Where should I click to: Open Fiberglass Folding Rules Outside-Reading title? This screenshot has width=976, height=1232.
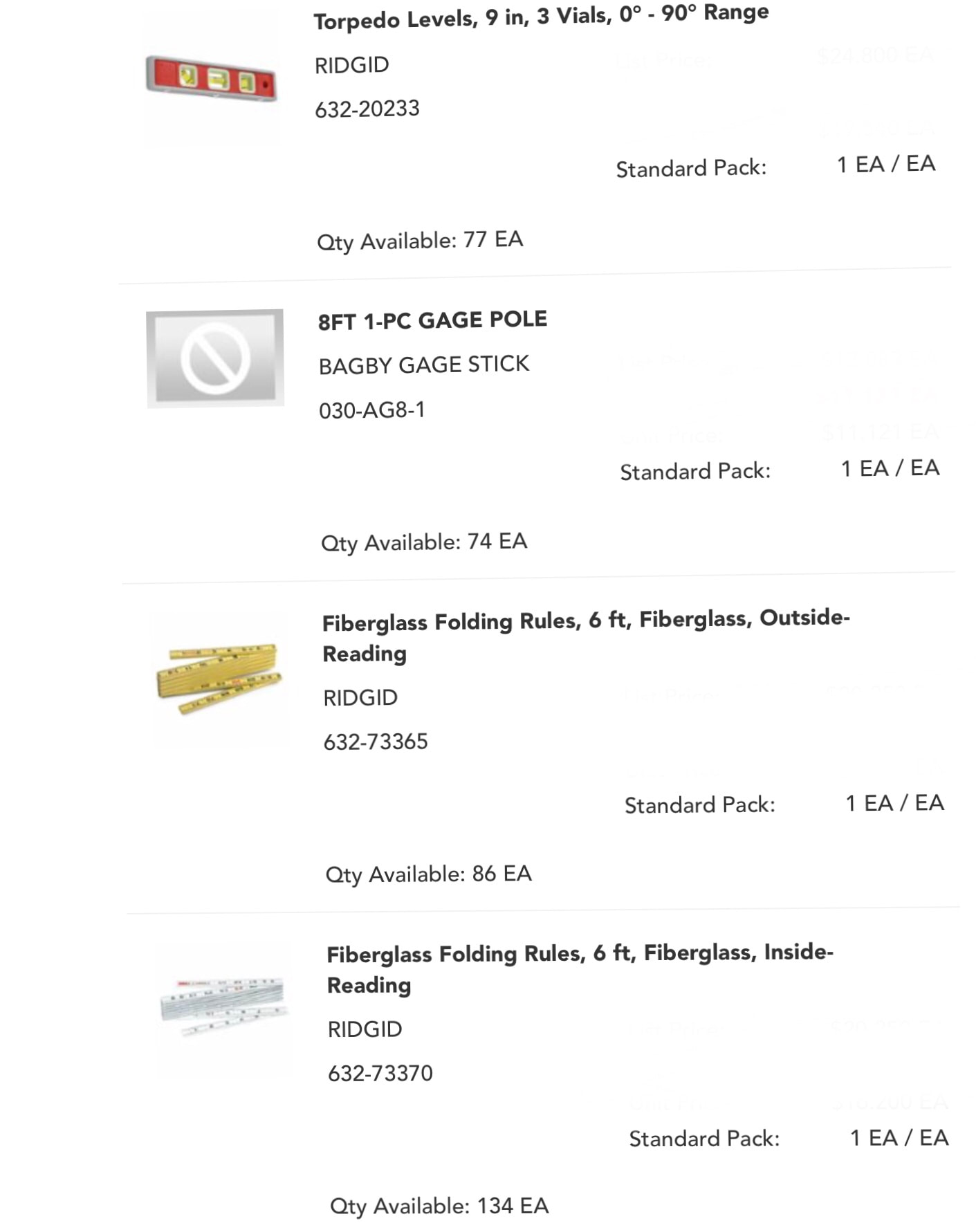[586, 636]
